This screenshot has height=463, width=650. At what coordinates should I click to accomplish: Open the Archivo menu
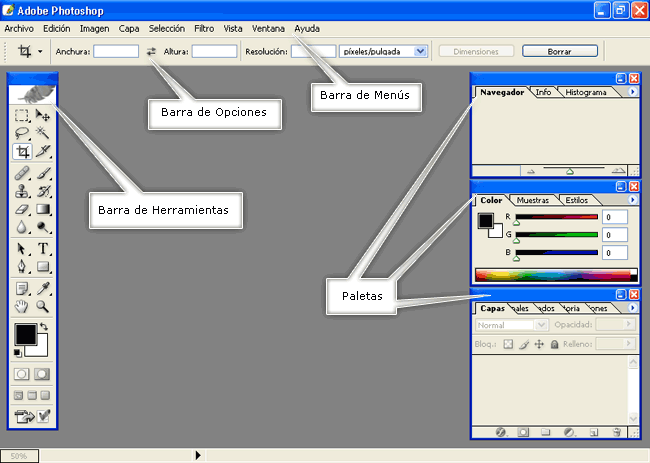[x=19, y=29]
